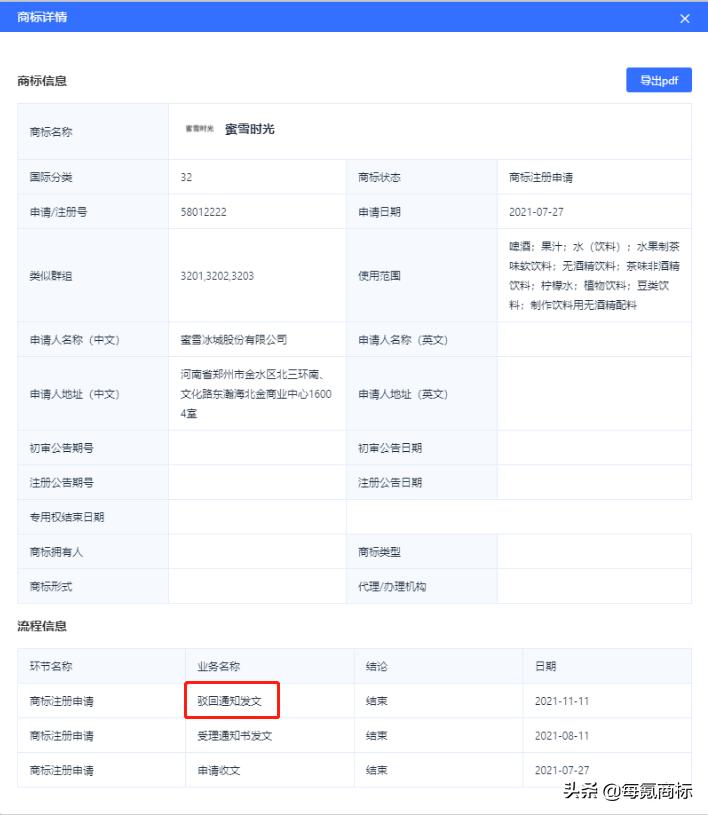Click the 环节名称 column header
708x815 pixels.
50,666
